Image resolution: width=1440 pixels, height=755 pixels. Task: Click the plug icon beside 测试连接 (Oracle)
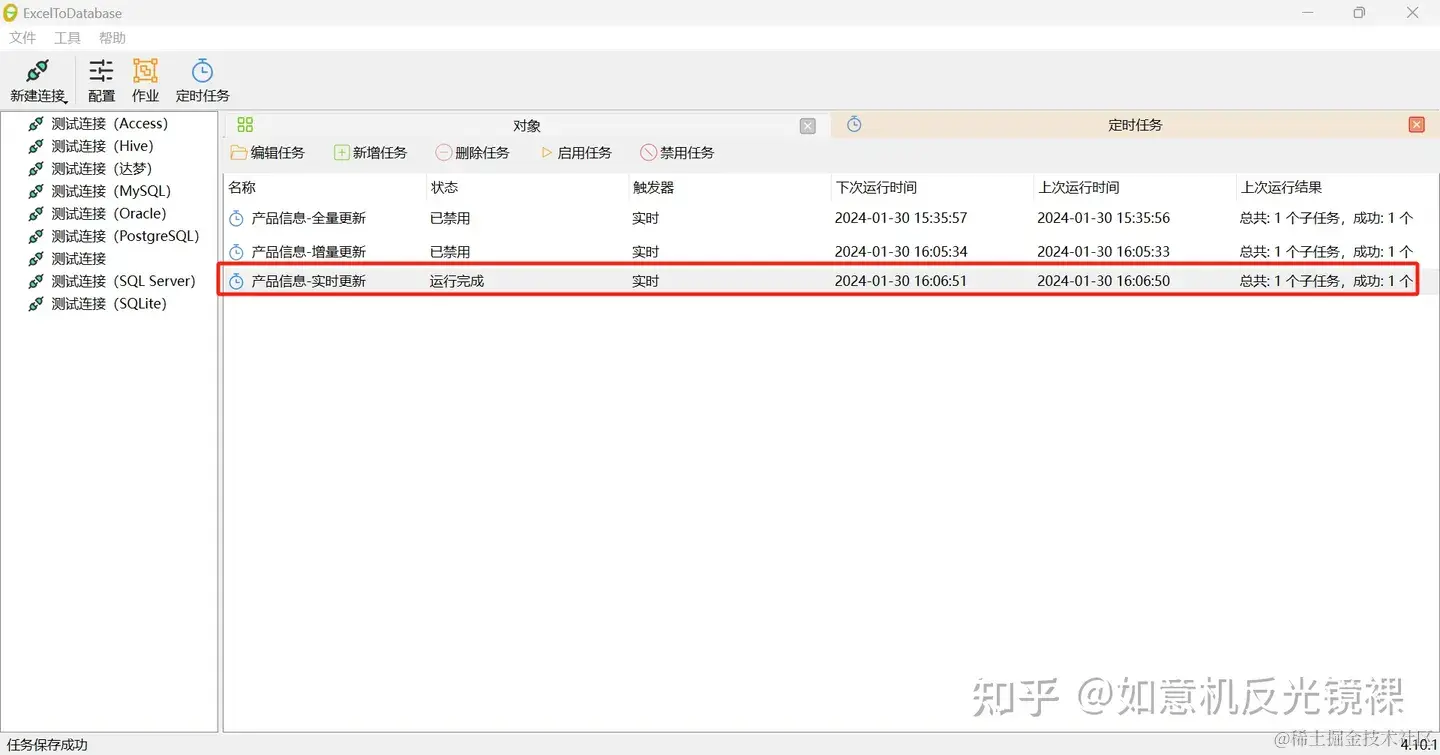point(36,214)
